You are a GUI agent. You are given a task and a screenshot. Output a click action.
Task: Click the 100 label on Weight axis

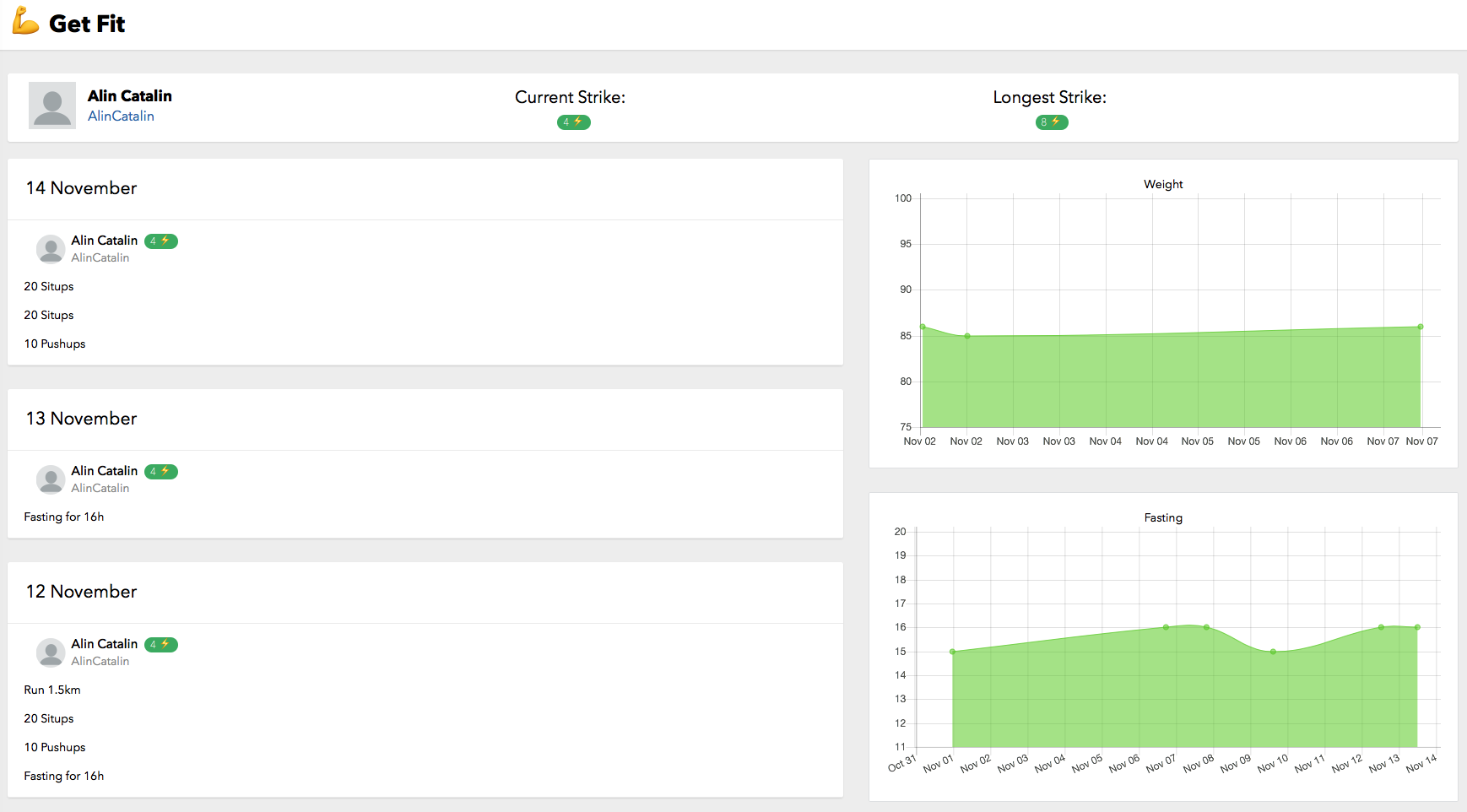pos(903,198)
